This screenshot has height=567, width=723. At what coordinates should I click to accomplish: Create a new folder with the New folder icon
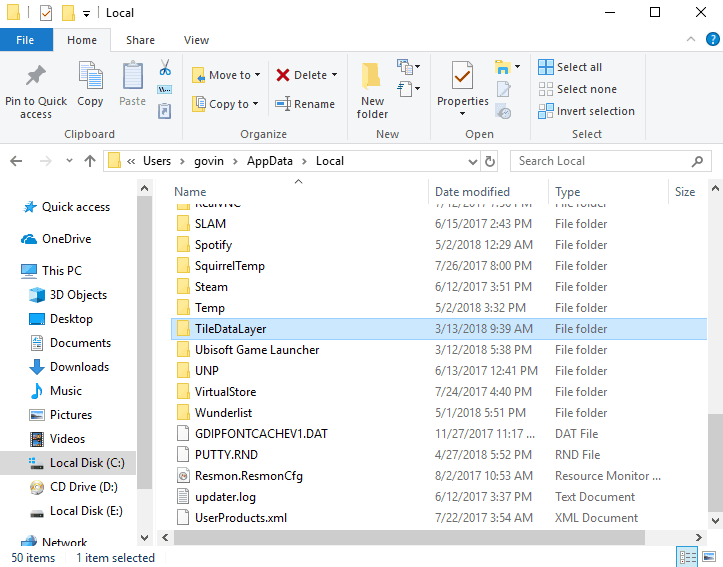[372, 78]
